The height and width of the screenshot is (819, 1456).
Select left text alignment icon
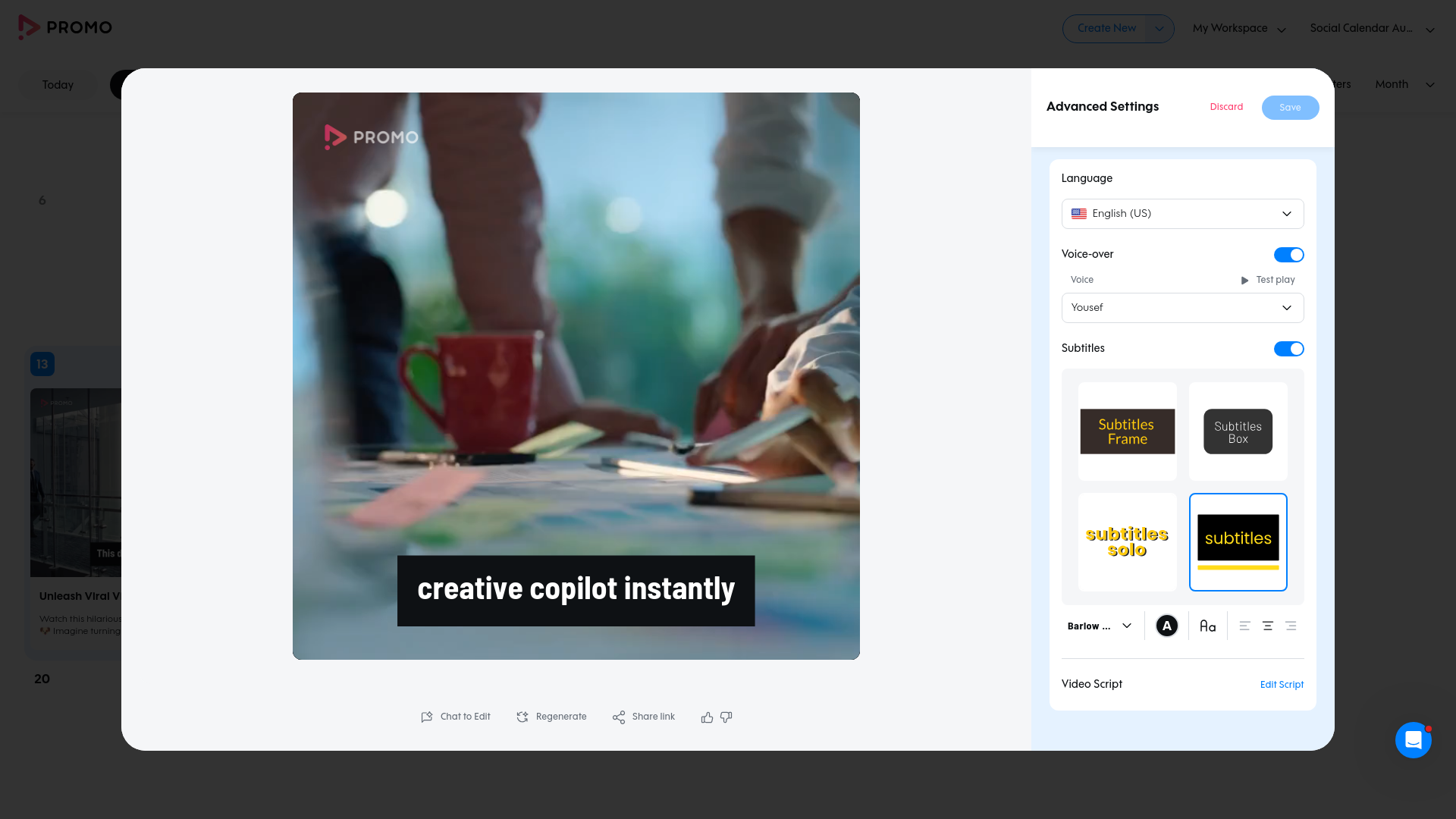tap(1244, 626)
